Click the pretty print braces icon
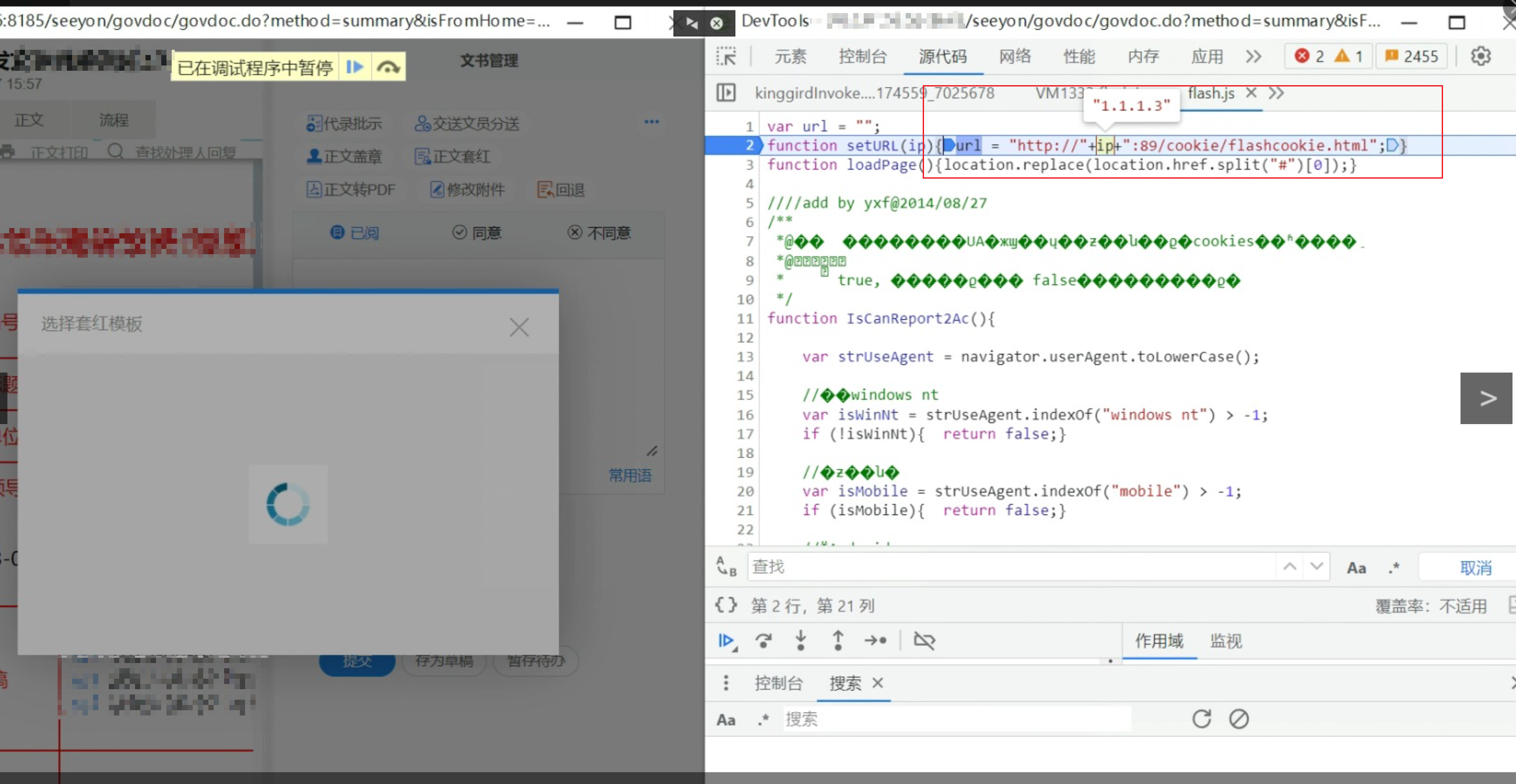Viewport: 1516px width, 784px height. coord(726,605)
